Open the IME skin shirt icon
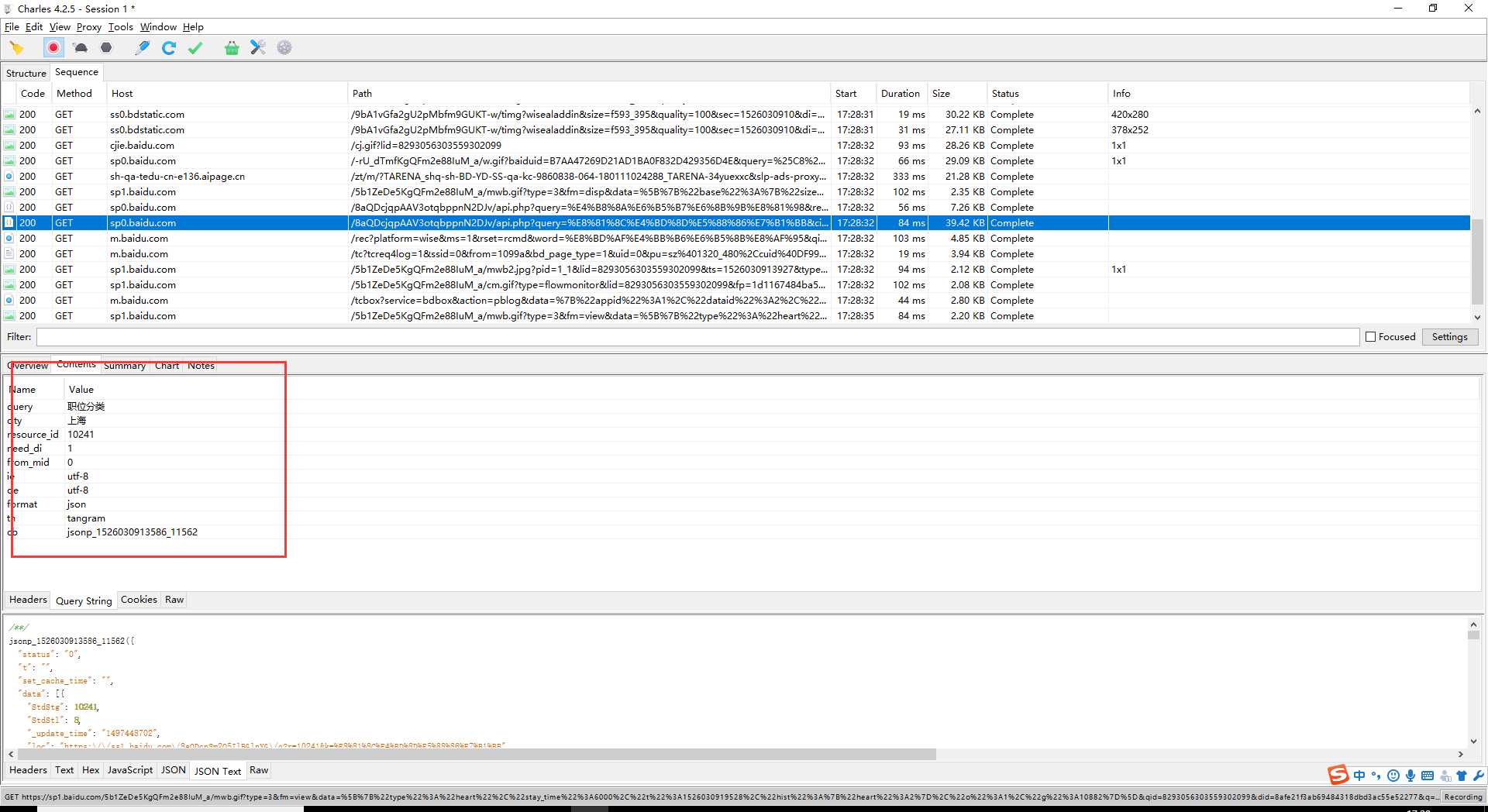 click(1462, 776)
